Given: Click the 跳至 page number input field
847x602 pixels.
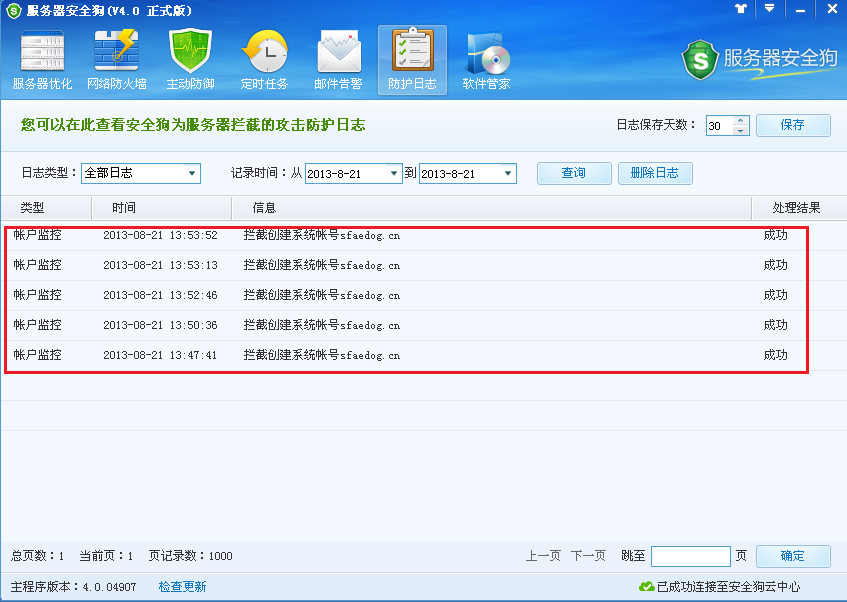Looking at the screenshot, I should point(691,556).
